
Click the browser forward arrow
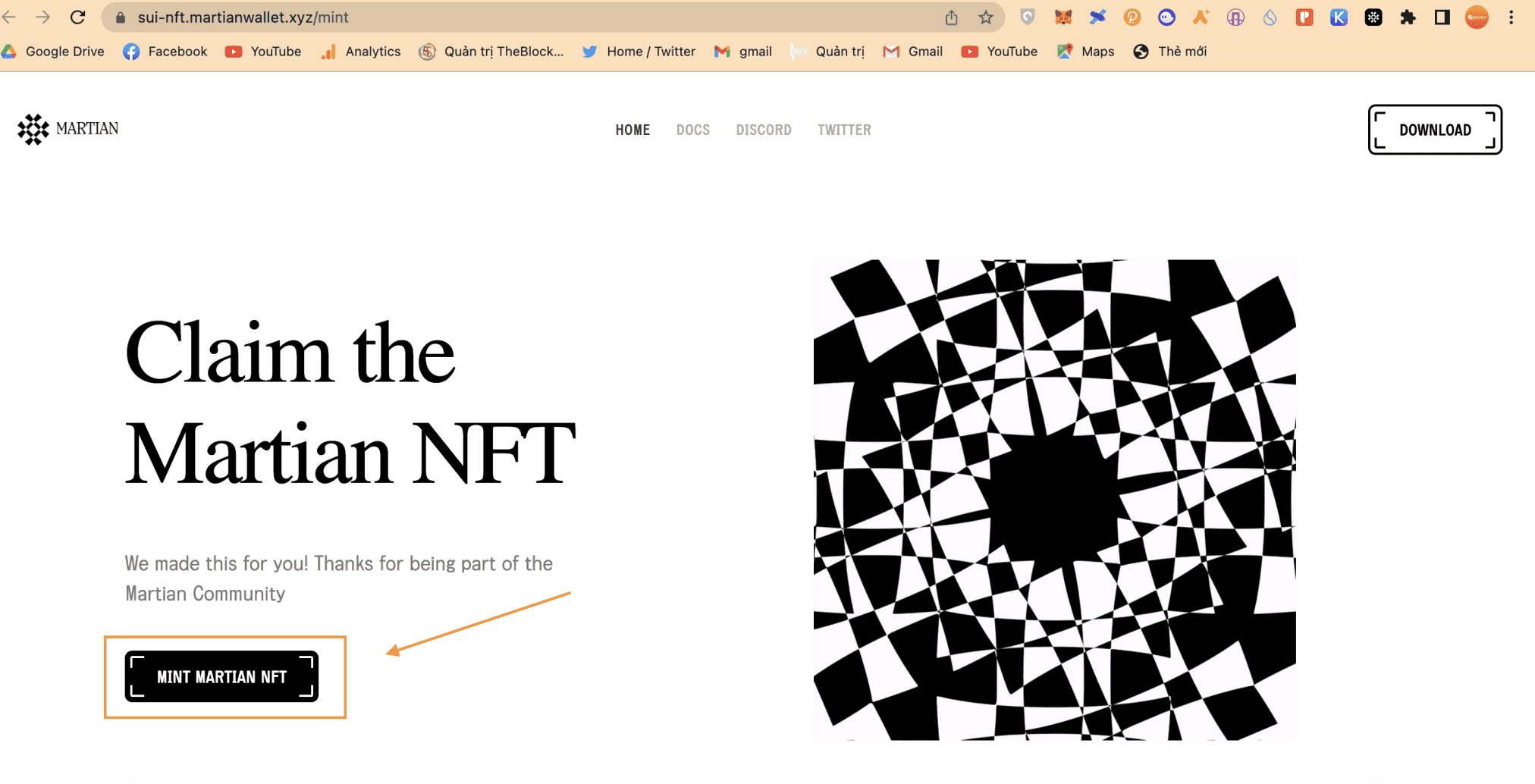[43, 17]
